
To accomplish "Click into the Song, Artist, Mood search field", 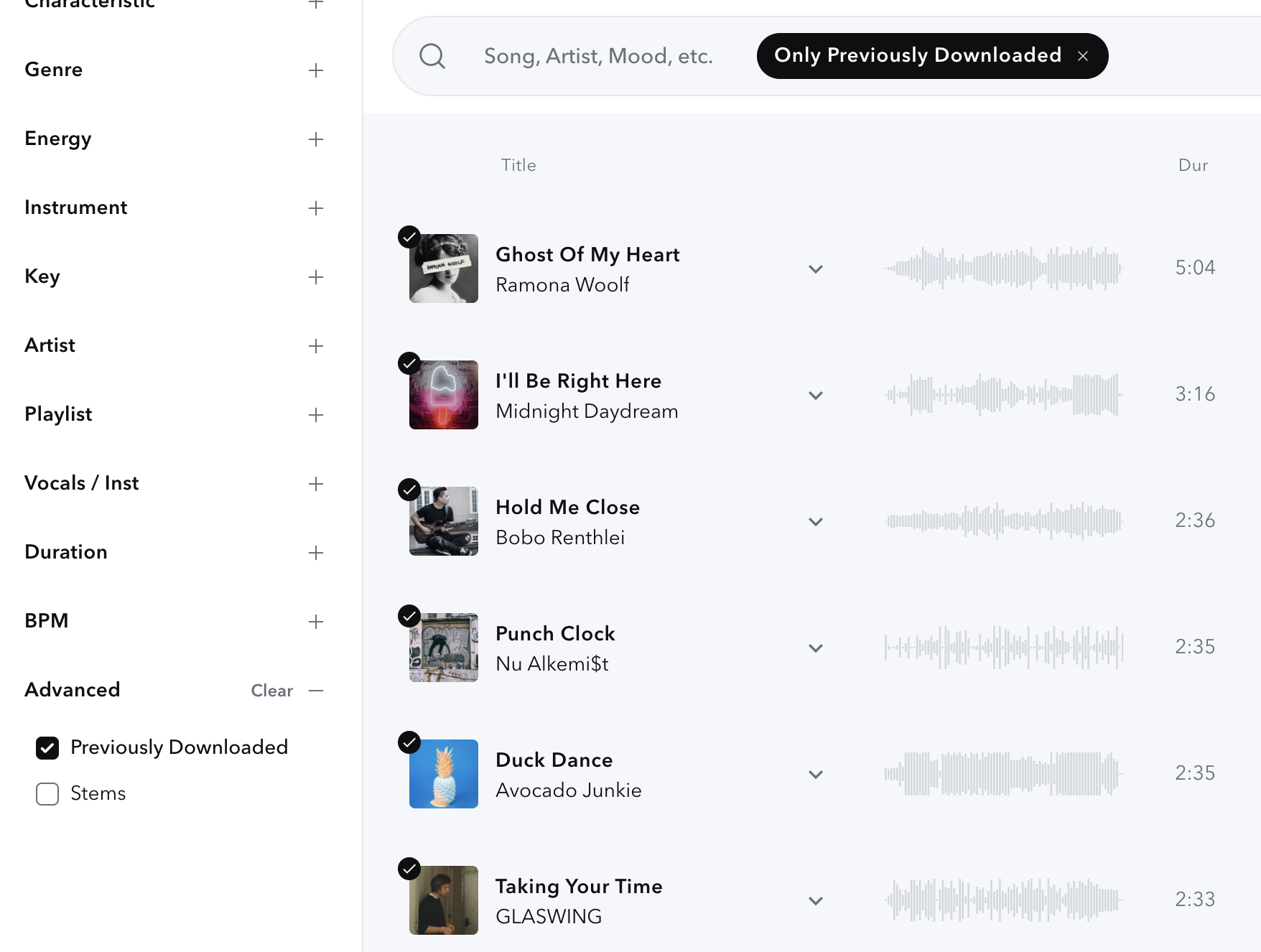I will coord(598,56).
